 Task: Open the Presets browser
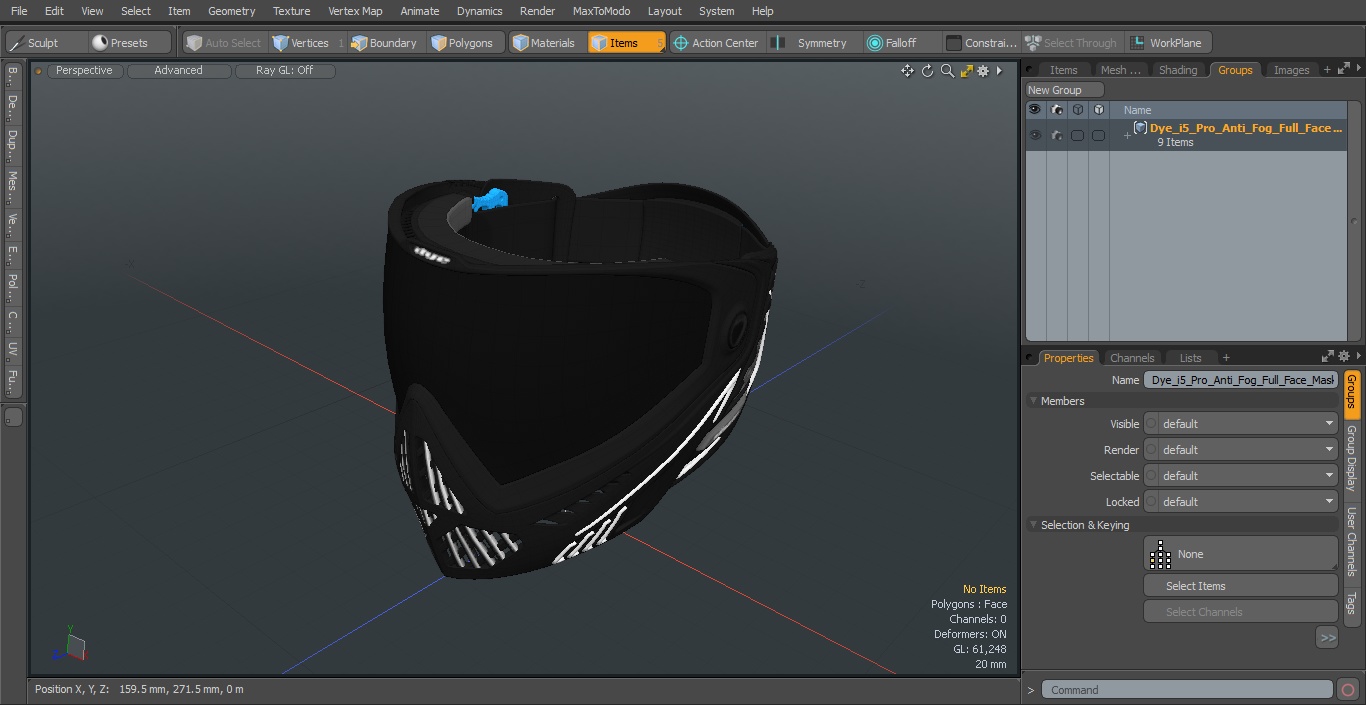tap(128, 43)
